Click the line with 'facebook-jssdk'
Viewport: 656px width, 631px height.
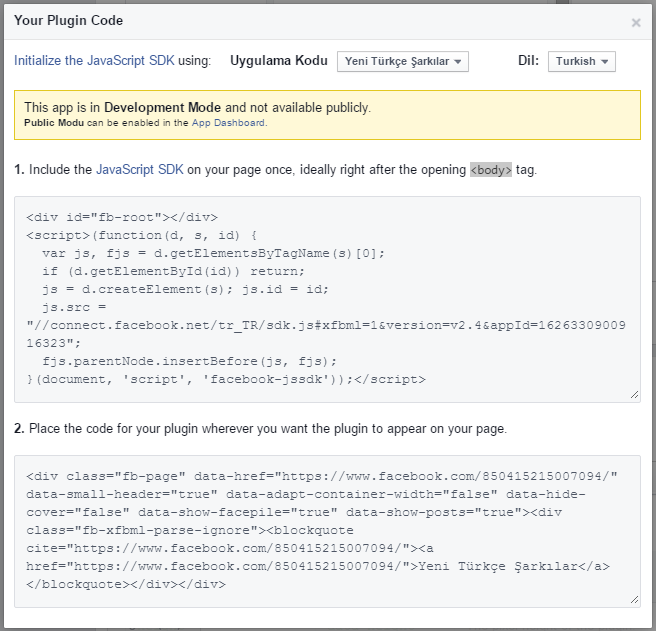(x=226, y=379)
